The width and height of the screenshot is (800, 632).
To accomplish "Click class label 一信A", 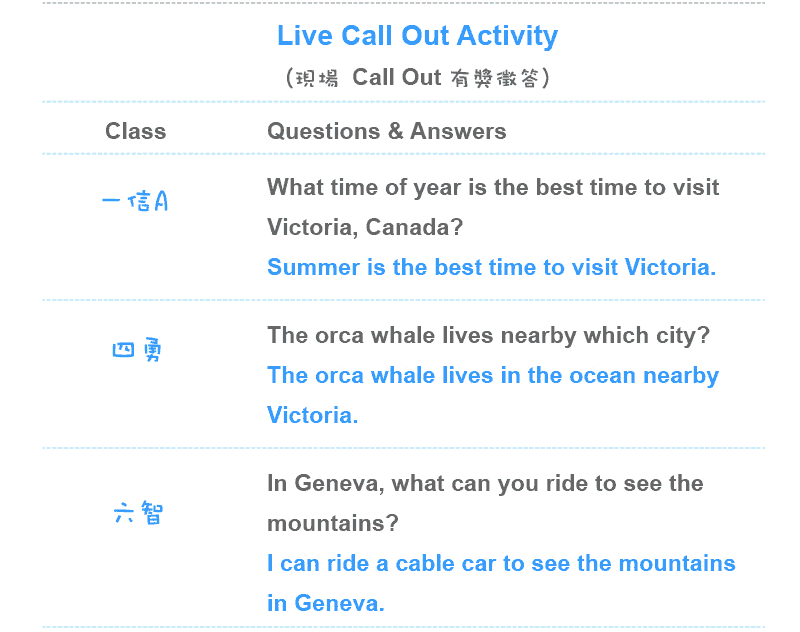I will 135,201.
